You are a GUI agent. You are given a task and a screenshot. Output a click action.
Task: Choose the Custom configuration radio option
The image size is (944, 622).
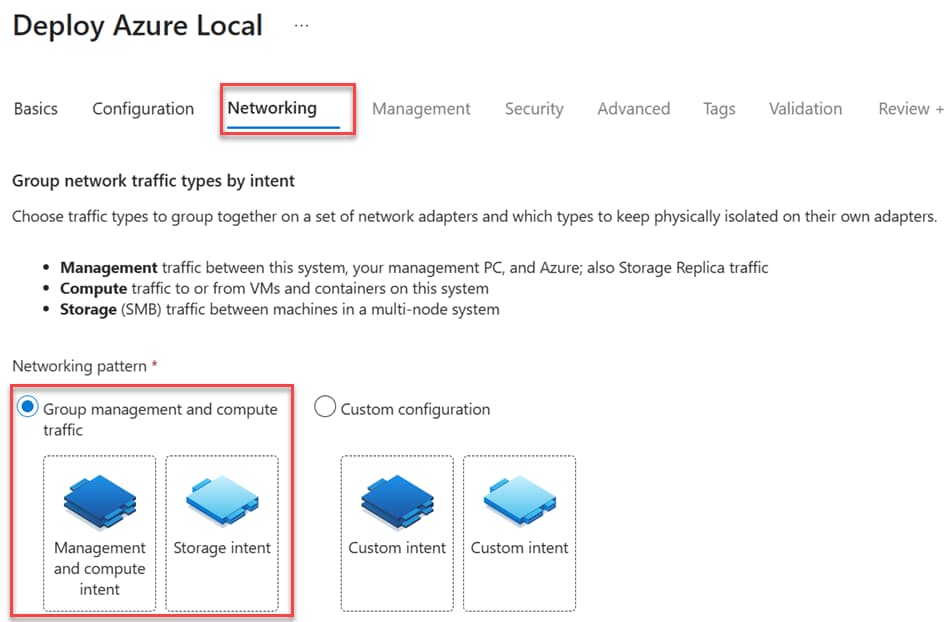pos(324,406)
